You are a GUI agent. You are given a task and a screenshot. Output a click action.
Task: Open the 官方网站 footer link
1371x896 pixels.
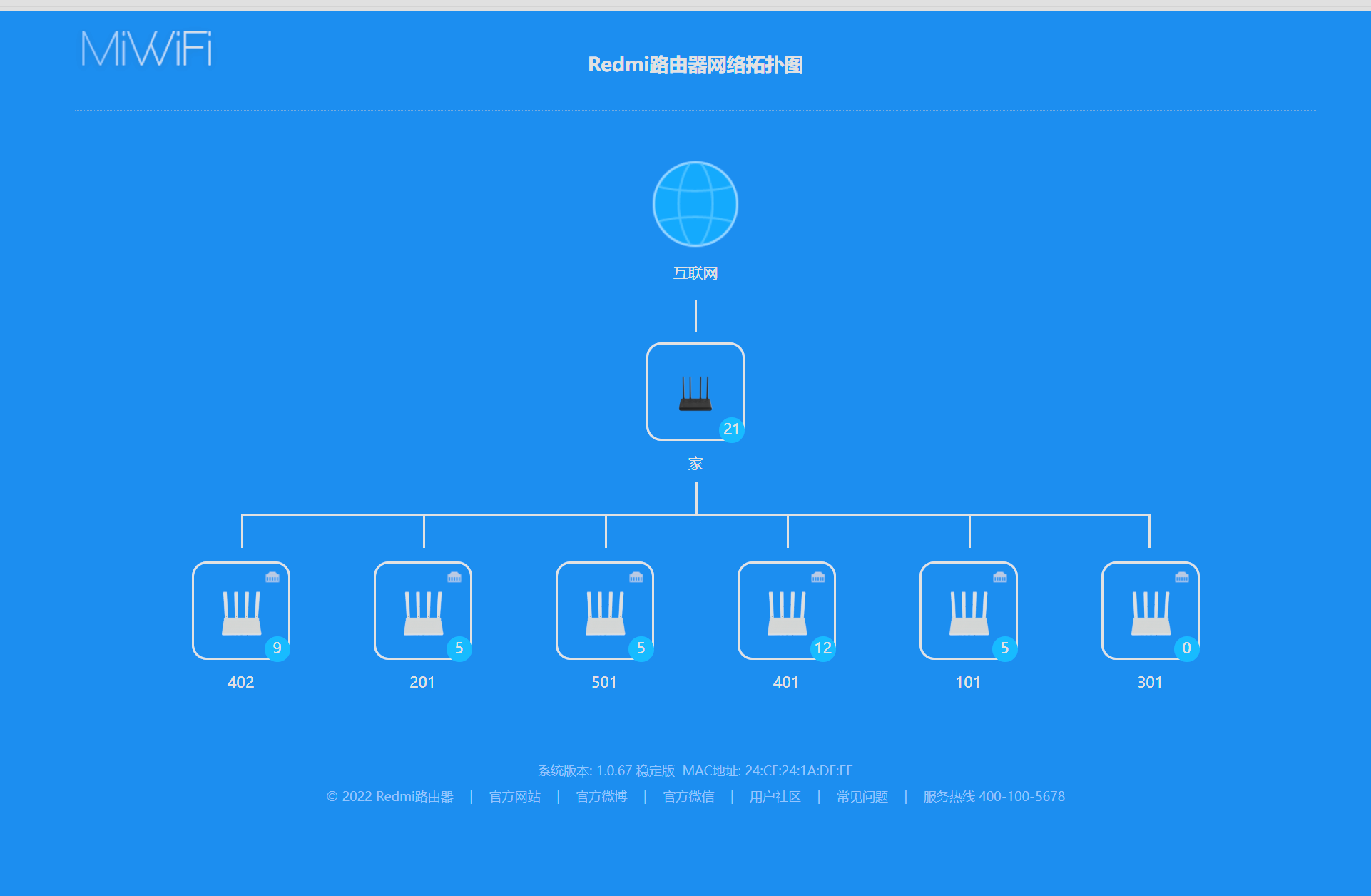pyautogui.click(x=514, y=796)
